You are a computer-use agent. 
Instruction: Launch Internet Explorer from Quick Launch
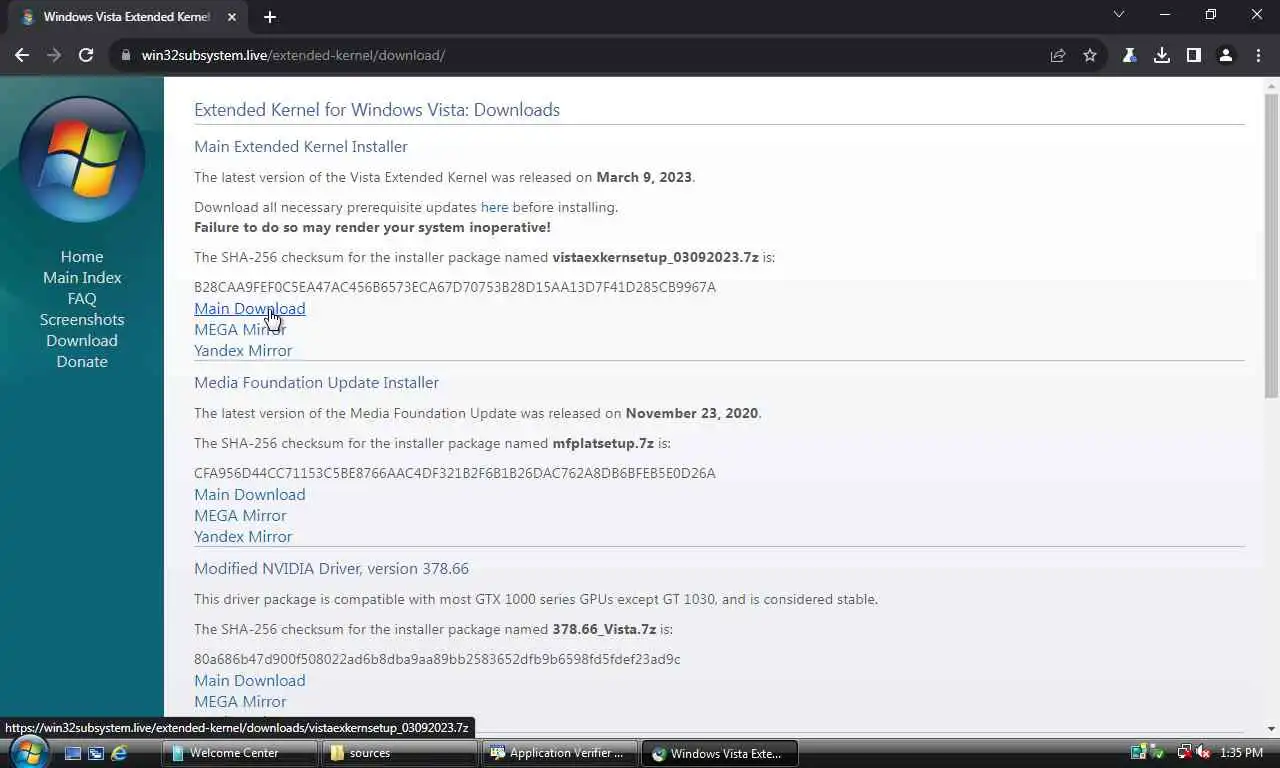[x=119, y=753]
